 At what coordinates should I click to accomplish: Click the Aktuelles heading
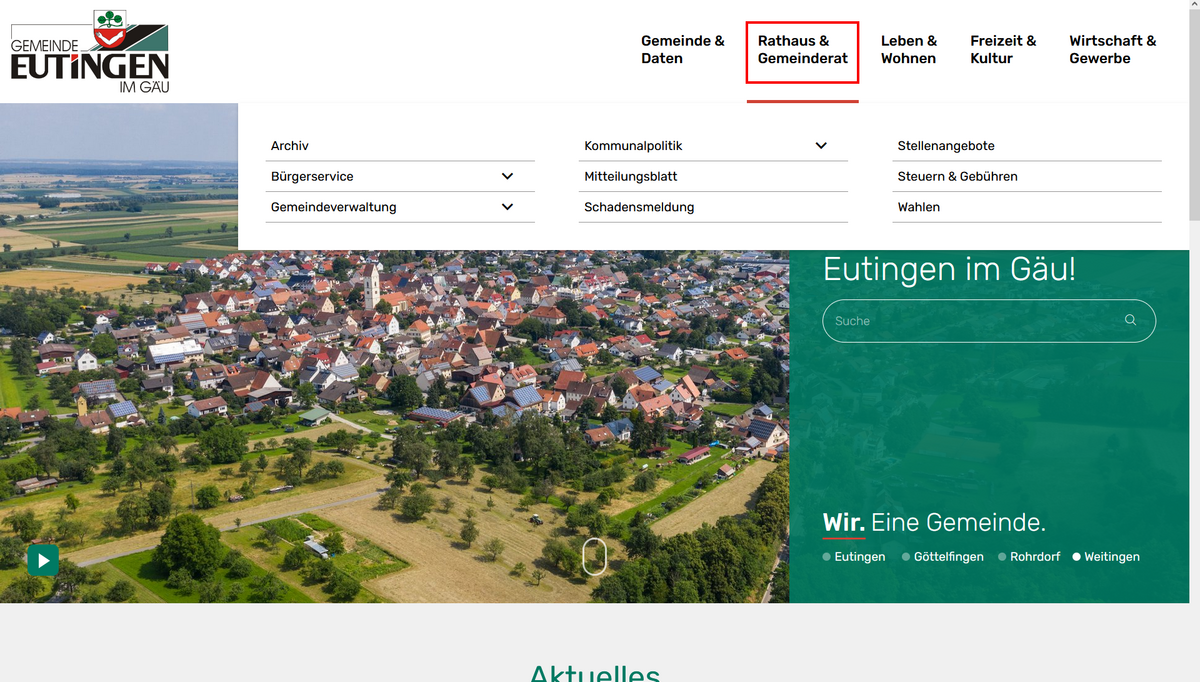595,672
